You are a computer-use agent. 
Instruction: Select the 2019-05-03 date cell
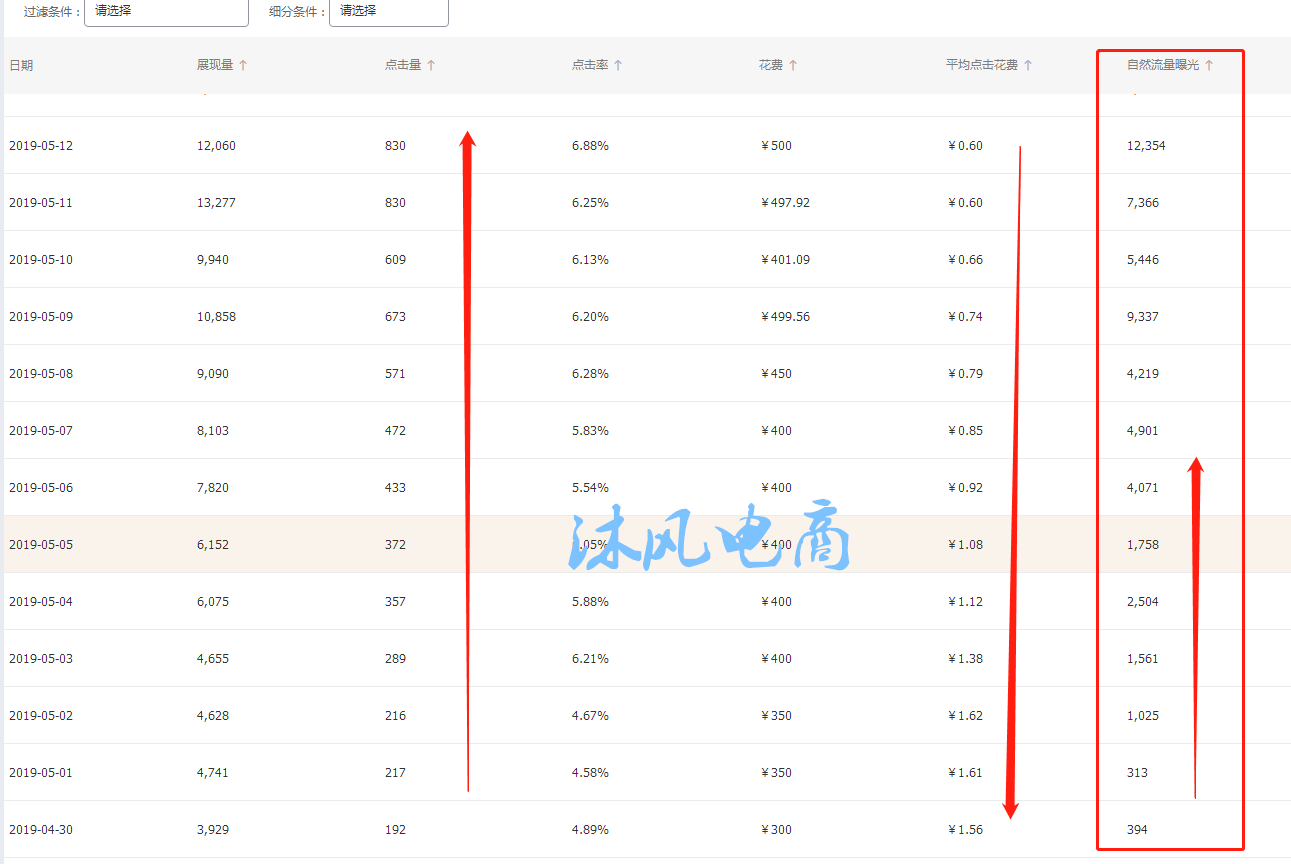click(x=41, y=659)
